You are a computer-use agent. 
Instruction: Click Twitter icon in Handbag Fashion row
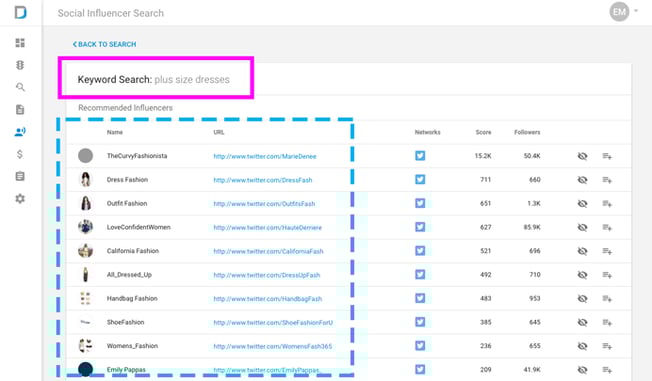tap(420, 298)
